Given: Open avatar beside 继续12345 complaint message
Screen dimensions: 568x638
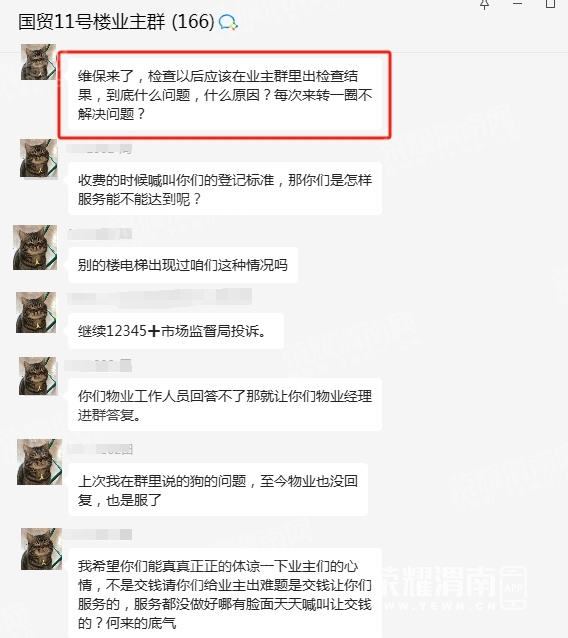Looking at the screenshot, I should pyautogui.click(x=36, y=312).
